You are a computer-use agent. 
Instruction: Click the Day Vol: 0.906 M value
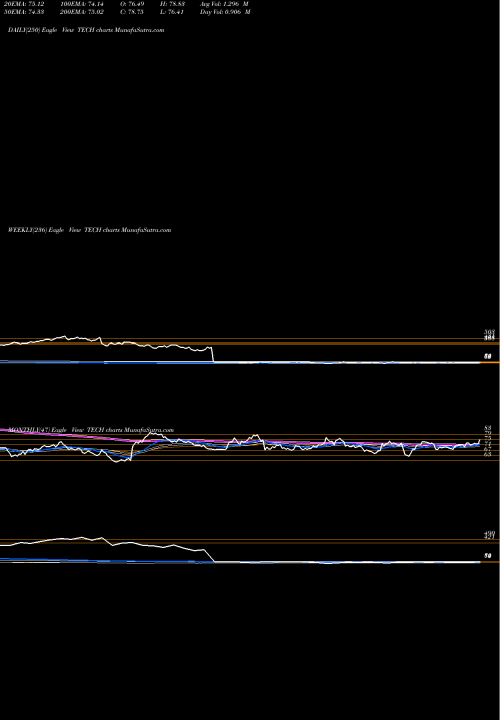coord(225,12)
